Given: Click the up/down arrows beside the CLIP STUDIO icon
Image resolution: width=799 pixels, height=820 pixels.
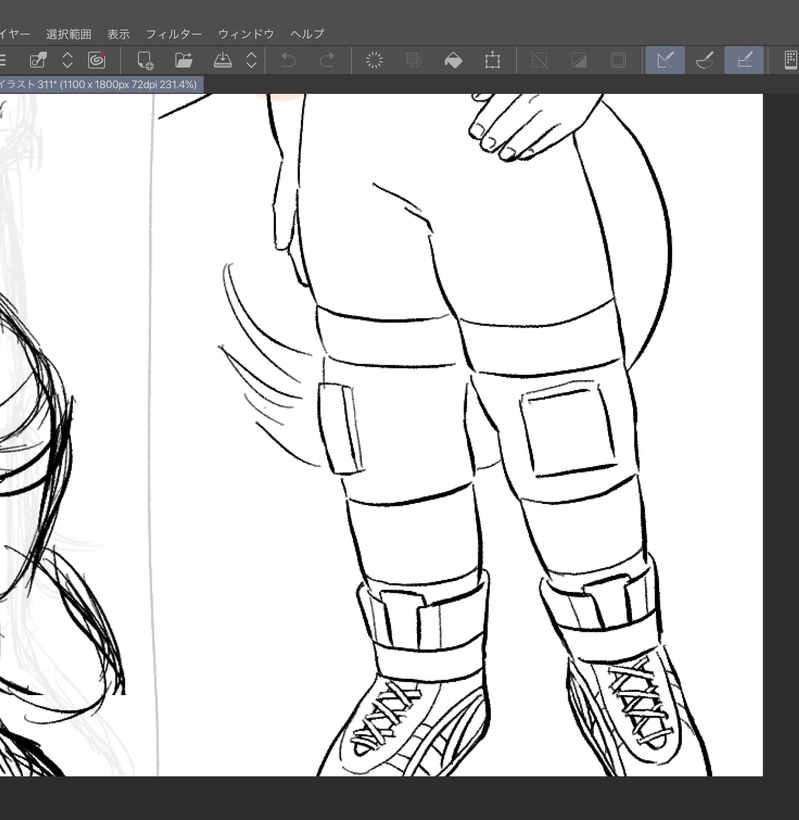Looking at the screenshot, I should tap(67, 60).
